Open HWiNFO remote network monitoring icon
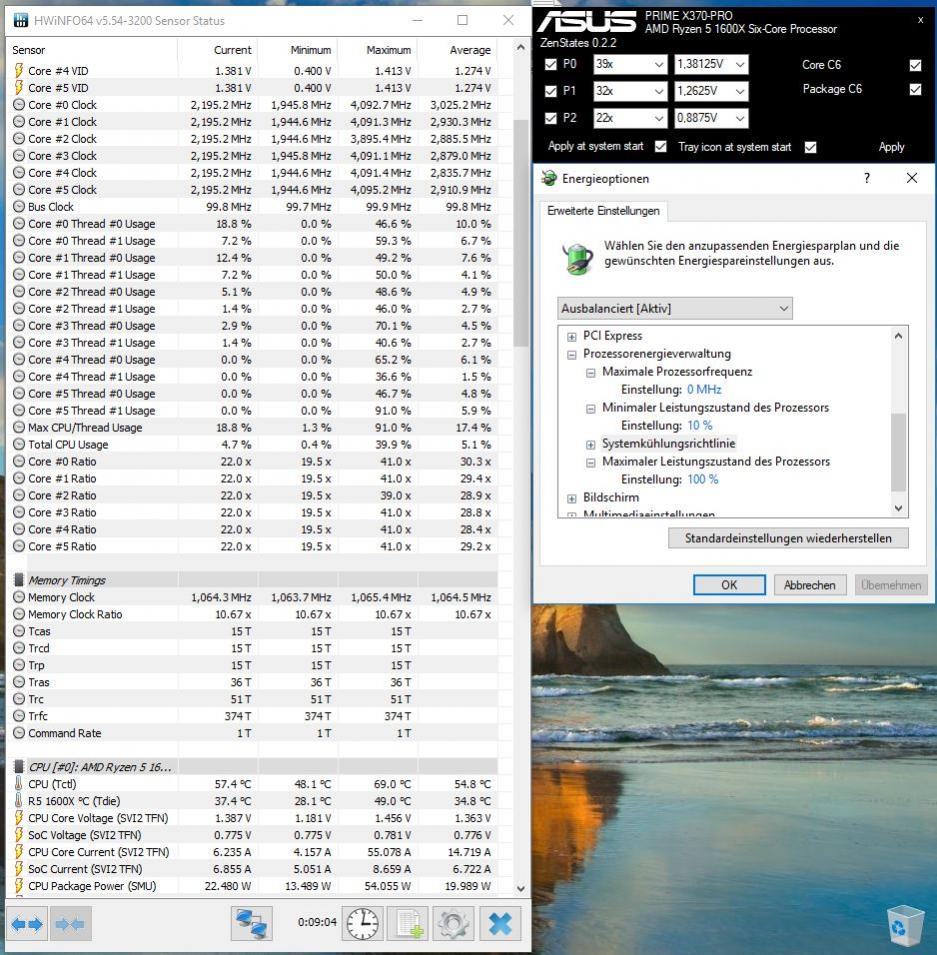The height and width of the screenshot is (955, 937). click(x=251, y=924)
